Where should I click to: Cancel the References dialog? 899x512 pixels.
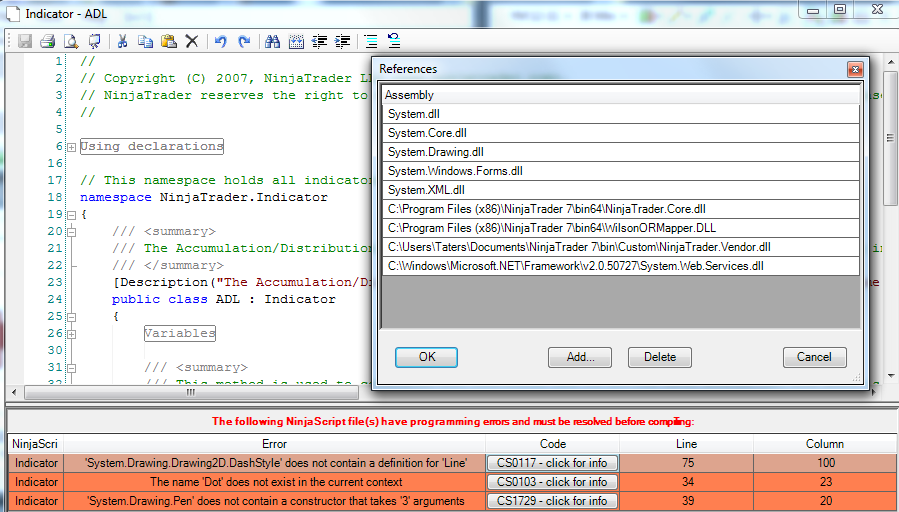point(815,357)
